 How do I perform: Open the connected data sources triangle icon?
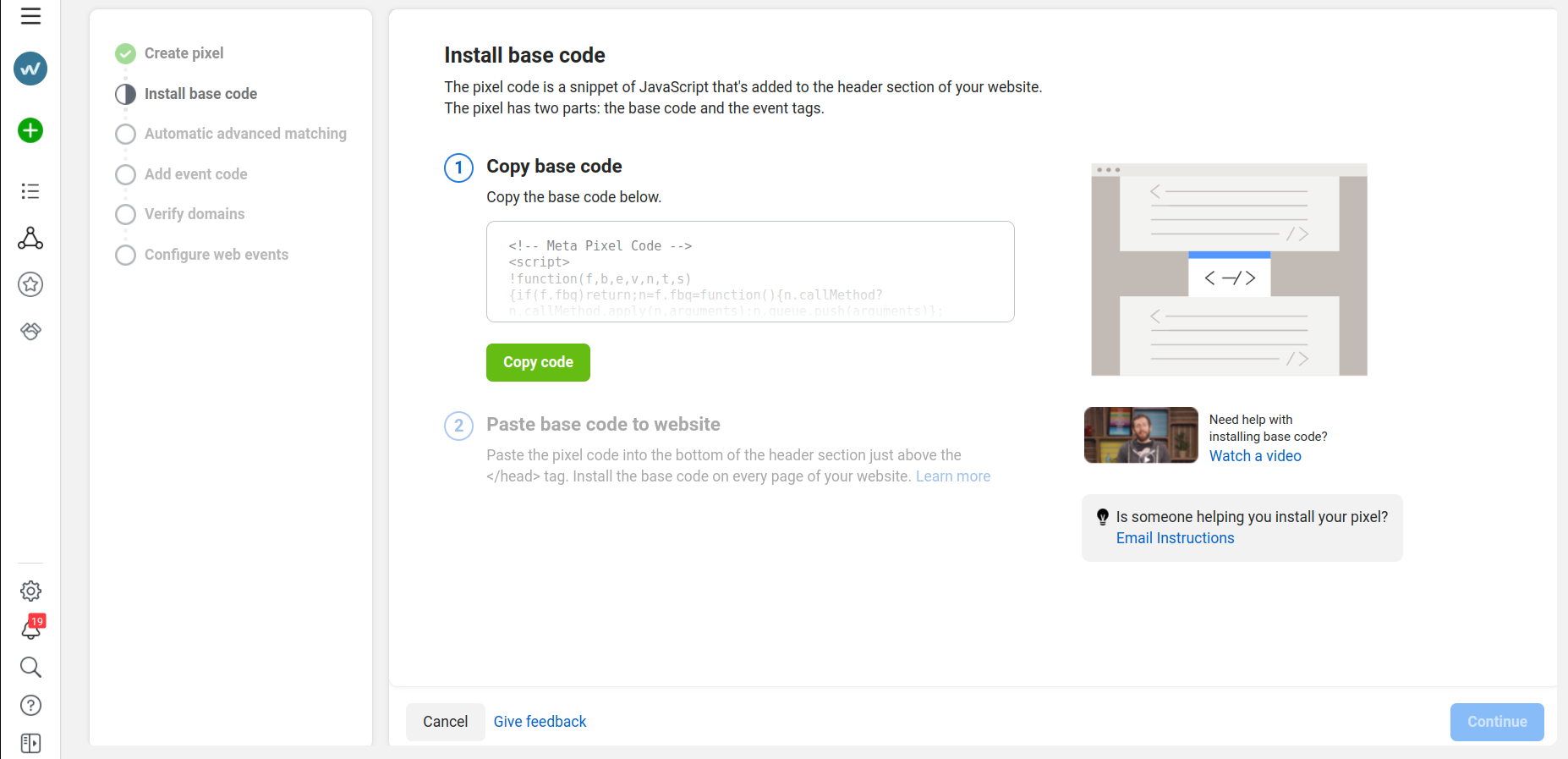tap(30, 238)
